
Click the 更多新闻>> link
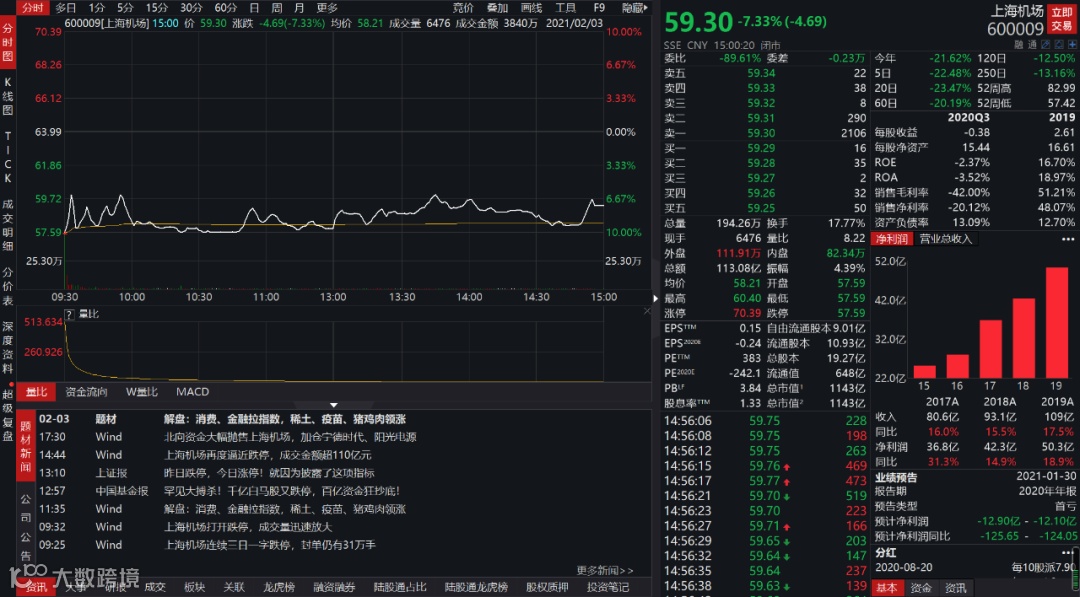pos(605,570)
